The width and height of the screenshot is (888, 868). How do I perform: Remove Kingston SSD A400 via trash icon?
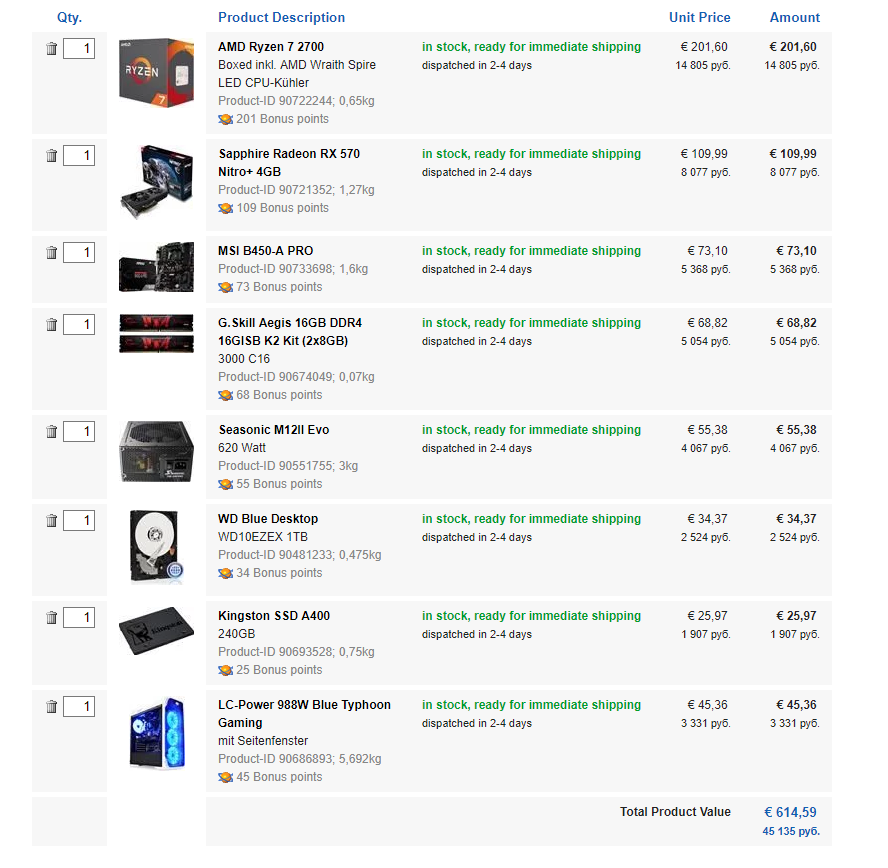click(52, 617)
